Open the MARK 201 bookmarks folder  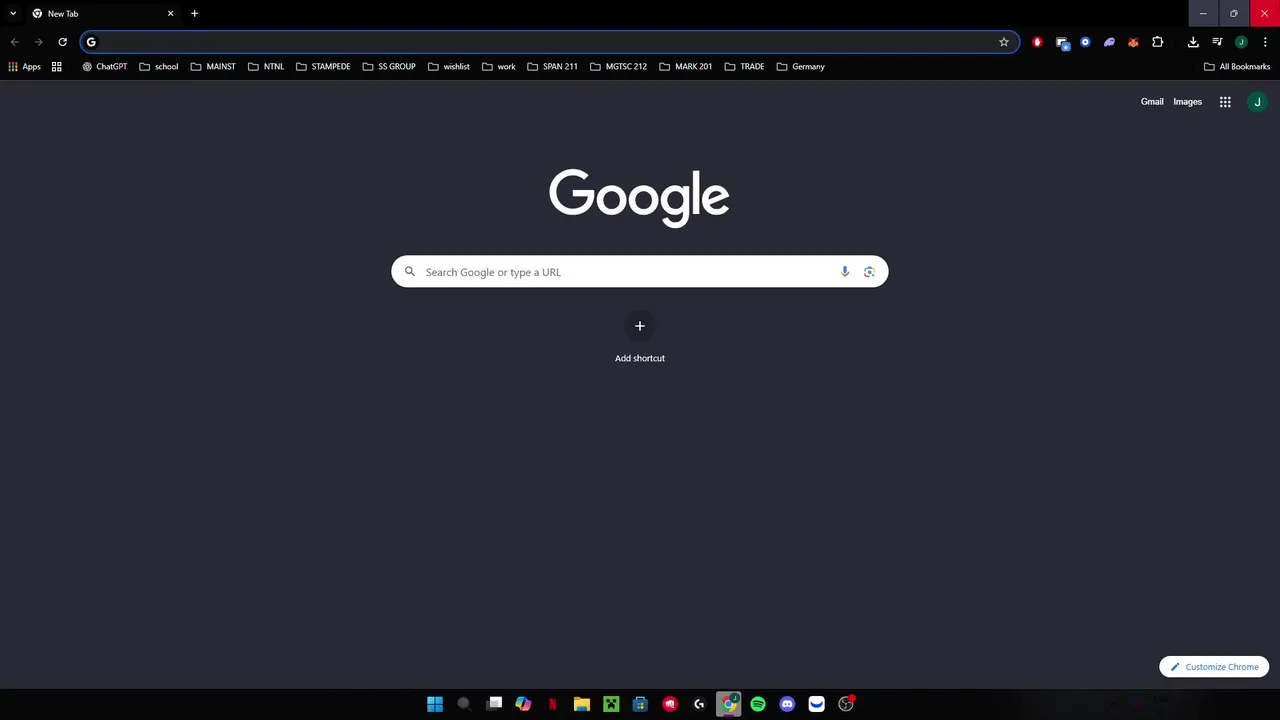pos(686,67)
